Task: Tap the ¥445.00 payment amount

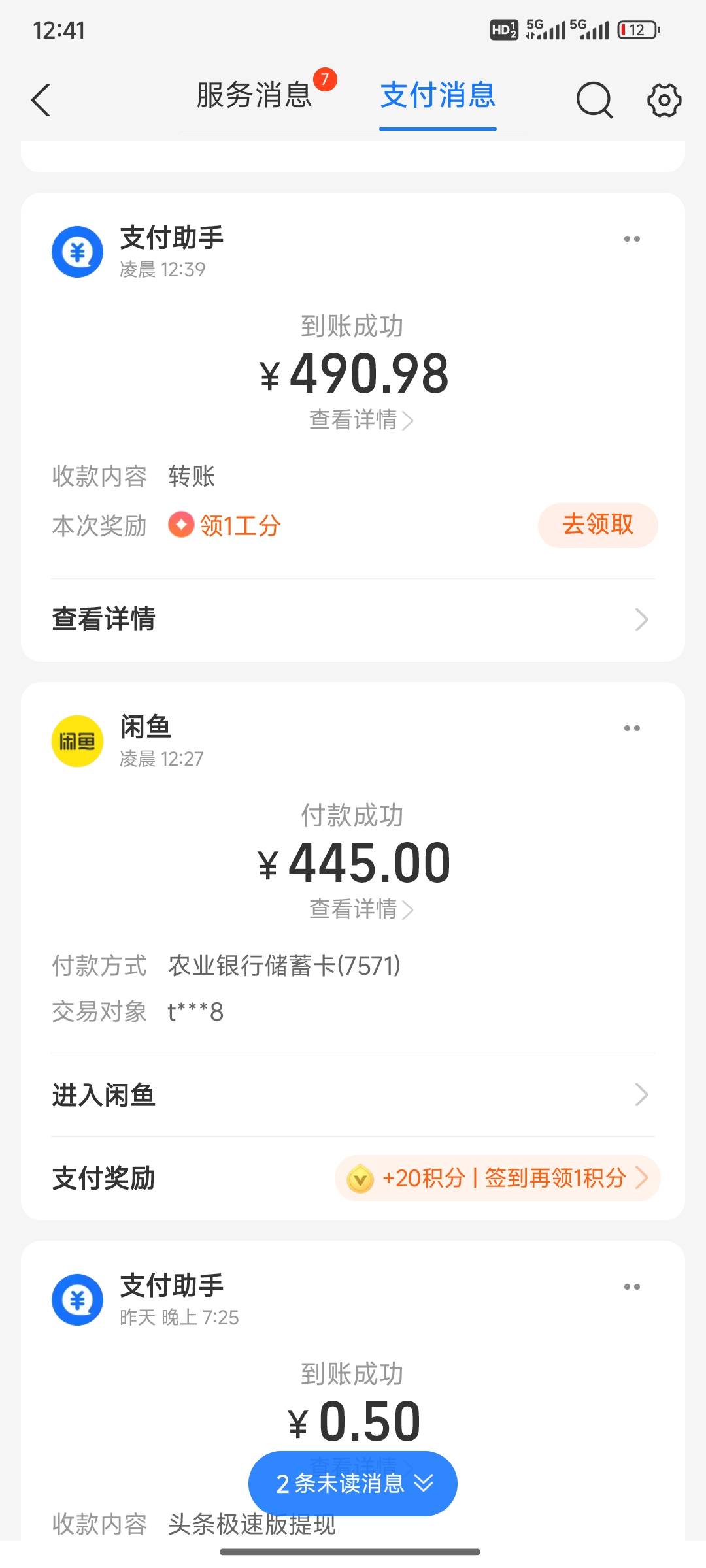Action: coord(354,863)
